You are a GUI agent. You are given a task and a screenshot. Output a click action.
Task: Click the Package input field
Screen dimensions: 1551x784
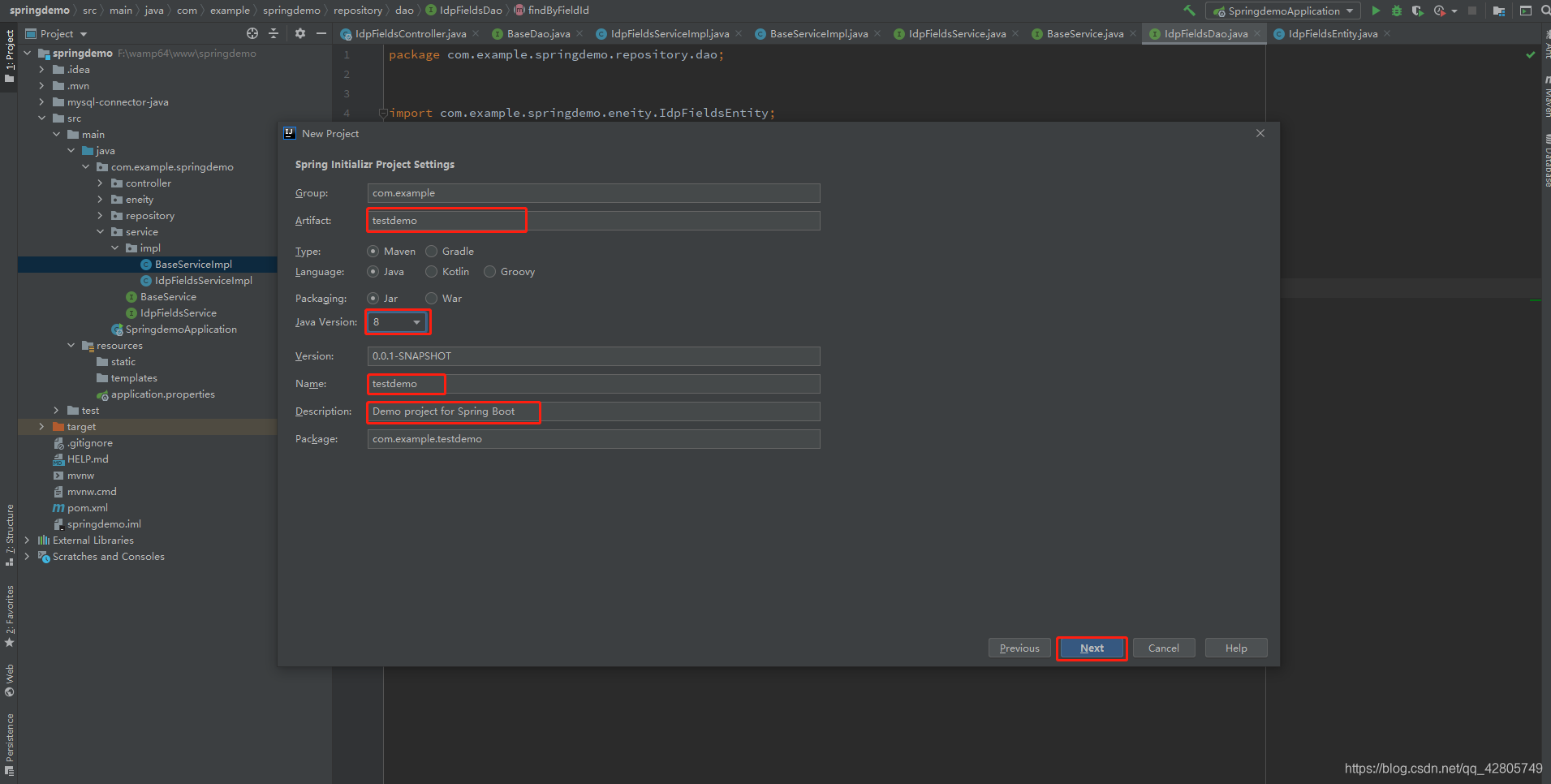593,439
